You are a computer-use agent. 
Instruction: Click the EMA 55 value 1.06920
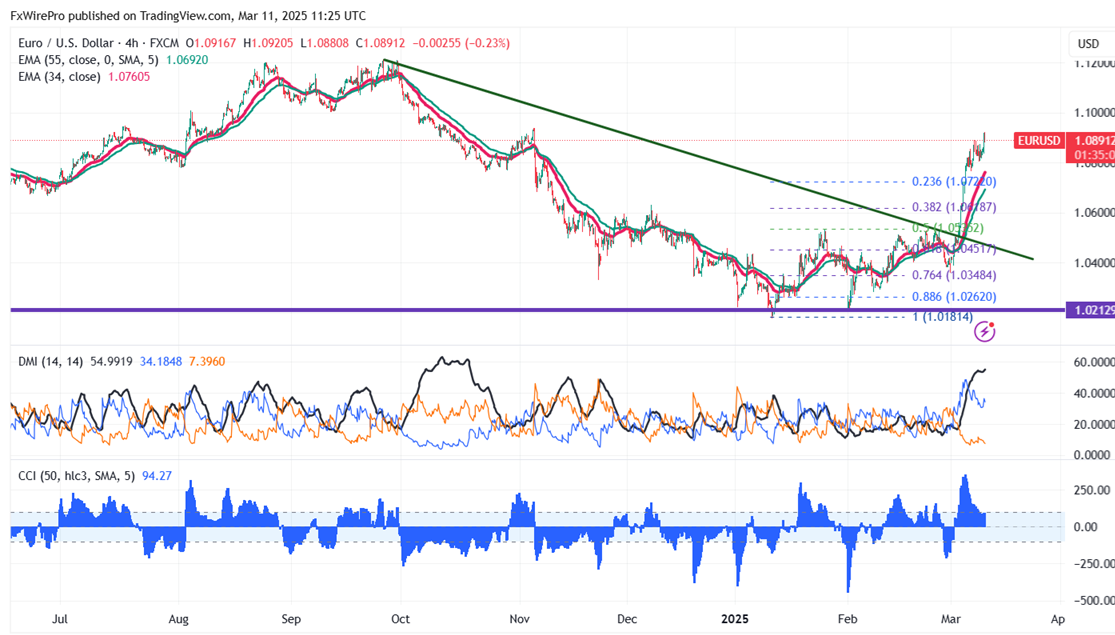click(x=187, y=60)
